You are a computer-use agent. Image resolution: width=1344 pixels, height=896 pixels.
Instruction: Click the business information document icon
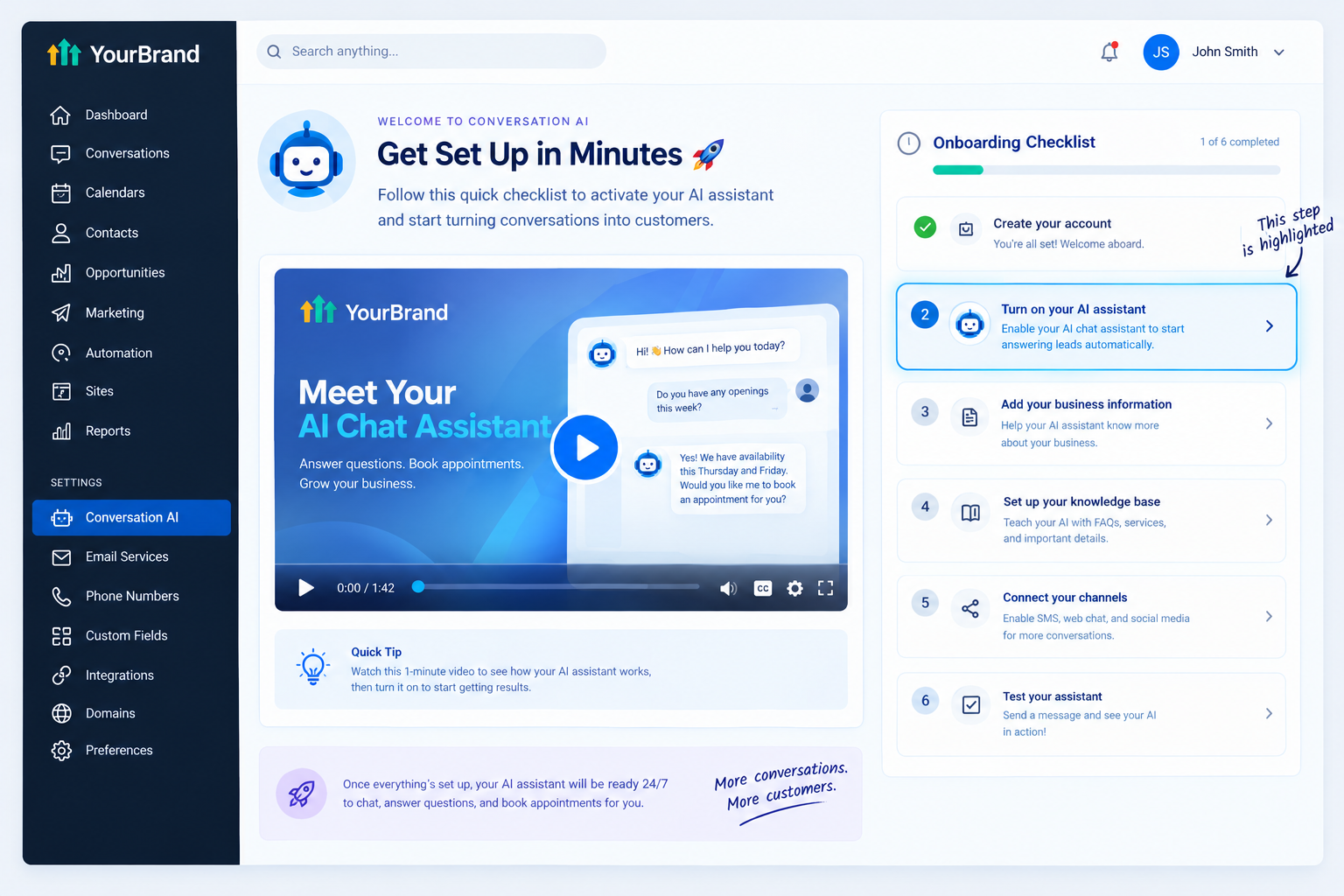(970, 417)
